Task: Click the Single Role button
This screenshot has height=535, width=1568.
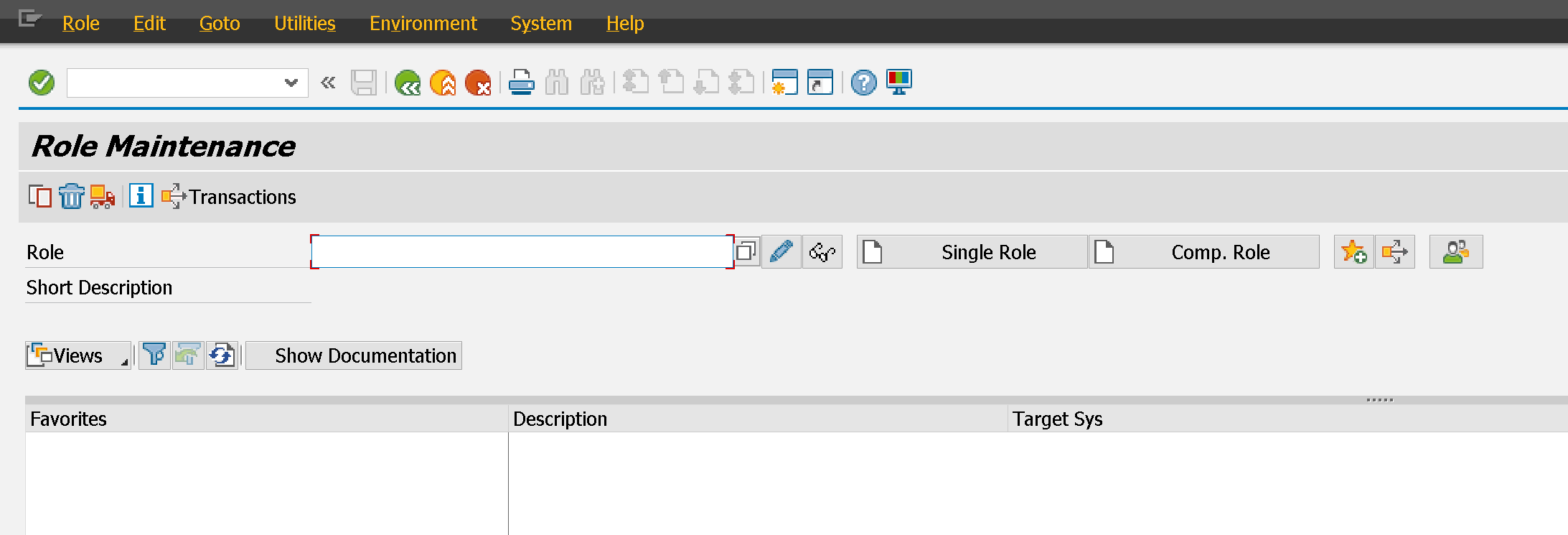Action: [972, 252]
